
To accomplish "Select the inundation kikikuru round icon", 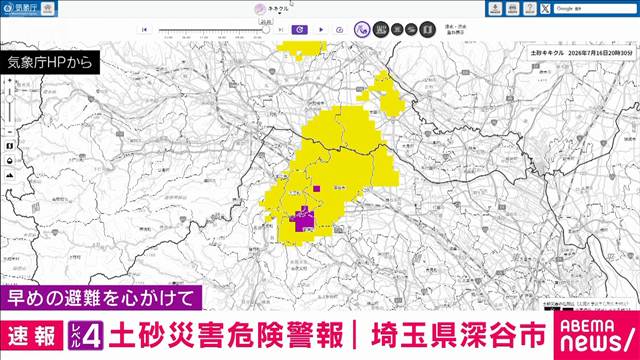I will tap(381, 29).
